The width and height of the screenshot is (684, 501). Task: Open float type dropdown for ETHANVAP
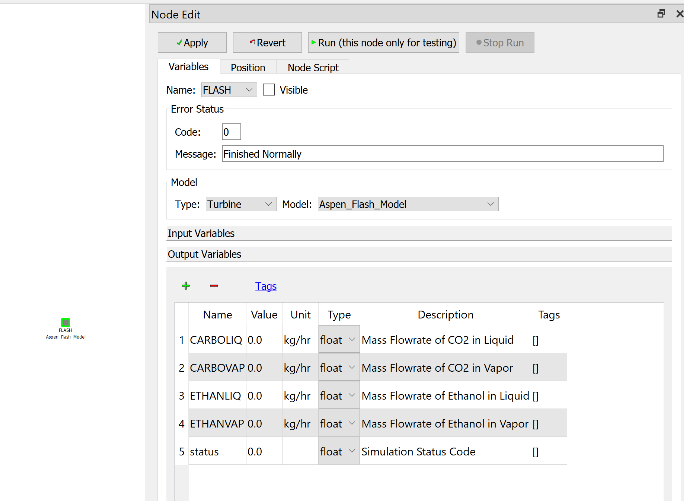click(339, 424)
